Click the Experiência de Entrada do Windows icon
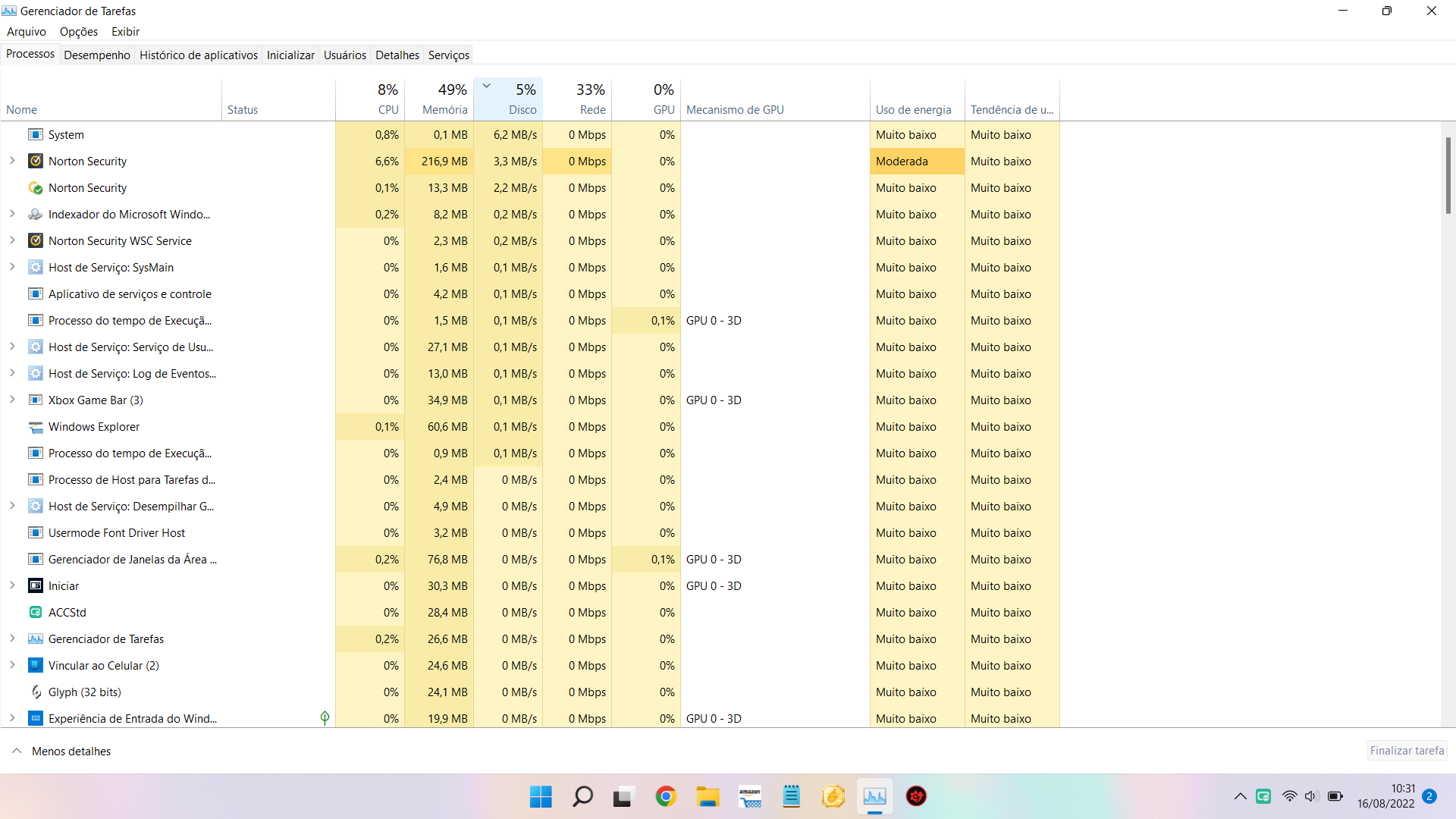 36,718
